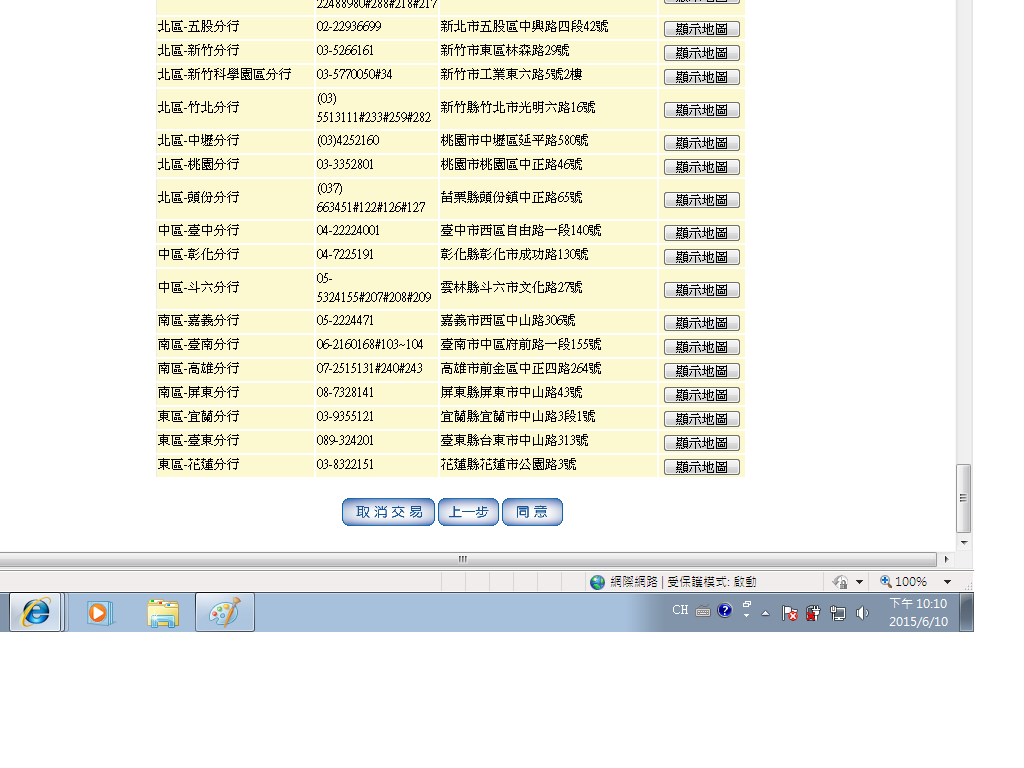Click the 上一步 button
Screen dimensions: 1024x768
[x=468, y=512]
